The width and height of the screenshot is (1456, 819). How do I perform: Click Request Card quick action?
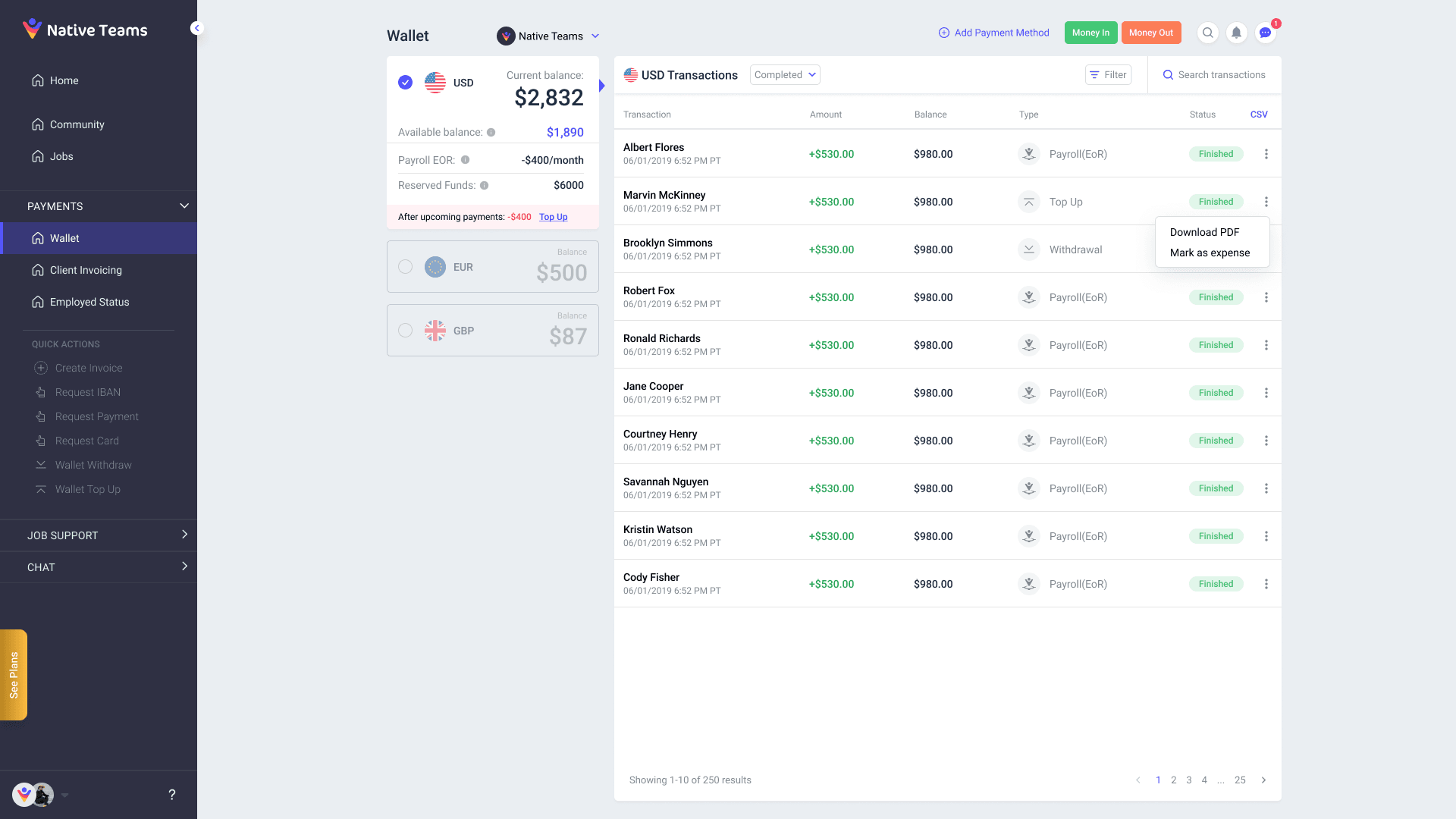pos(77,441)
